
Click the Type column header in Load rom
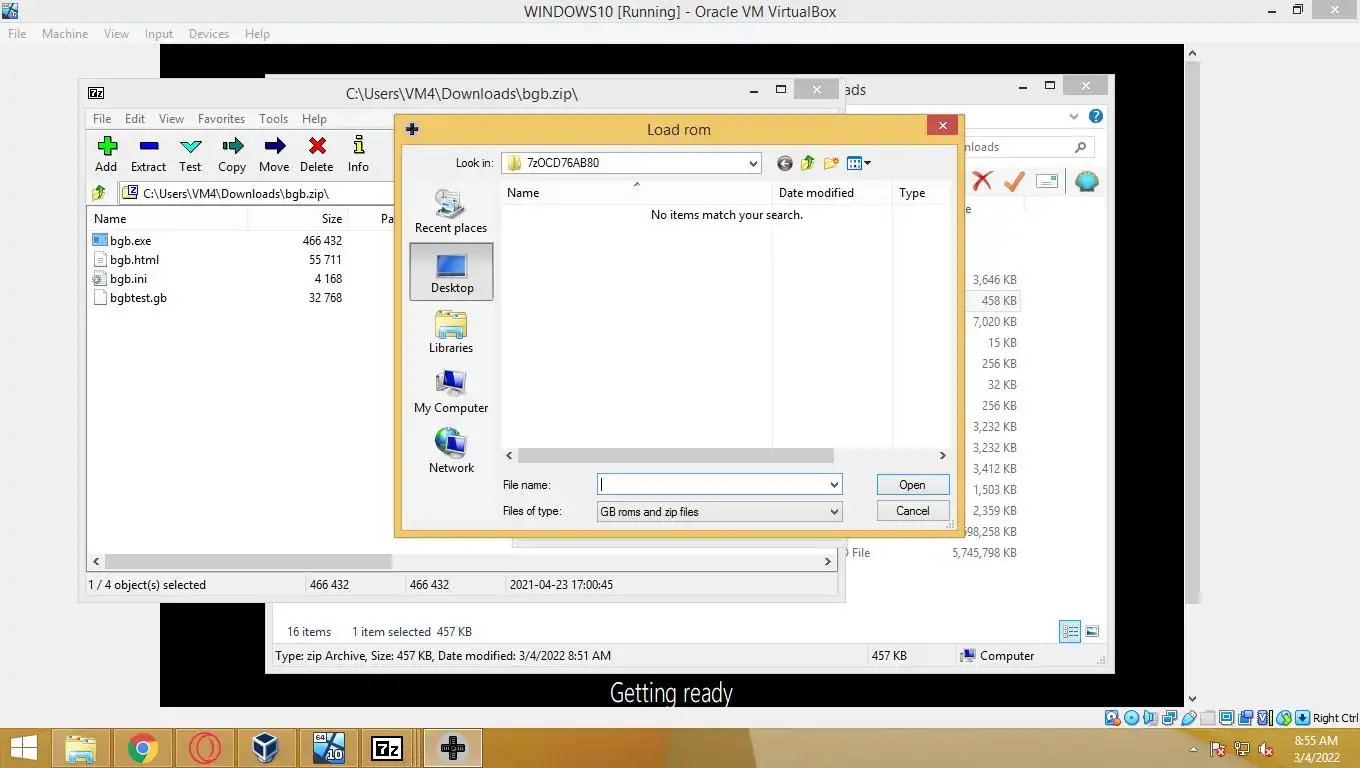point(921,193)
